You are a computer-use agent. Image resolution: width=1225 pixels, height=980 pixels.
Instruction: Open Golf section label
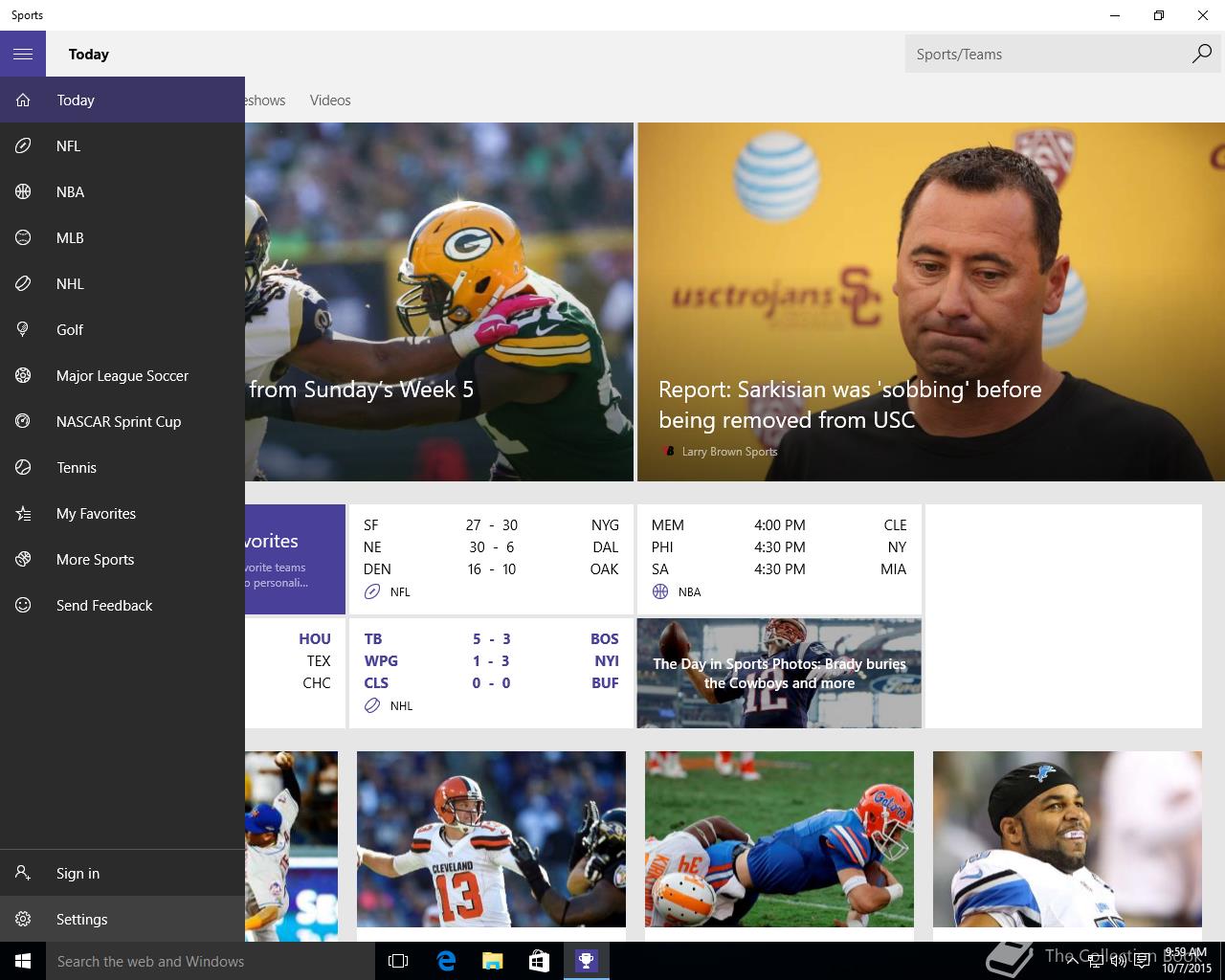(x=70, y=329)
